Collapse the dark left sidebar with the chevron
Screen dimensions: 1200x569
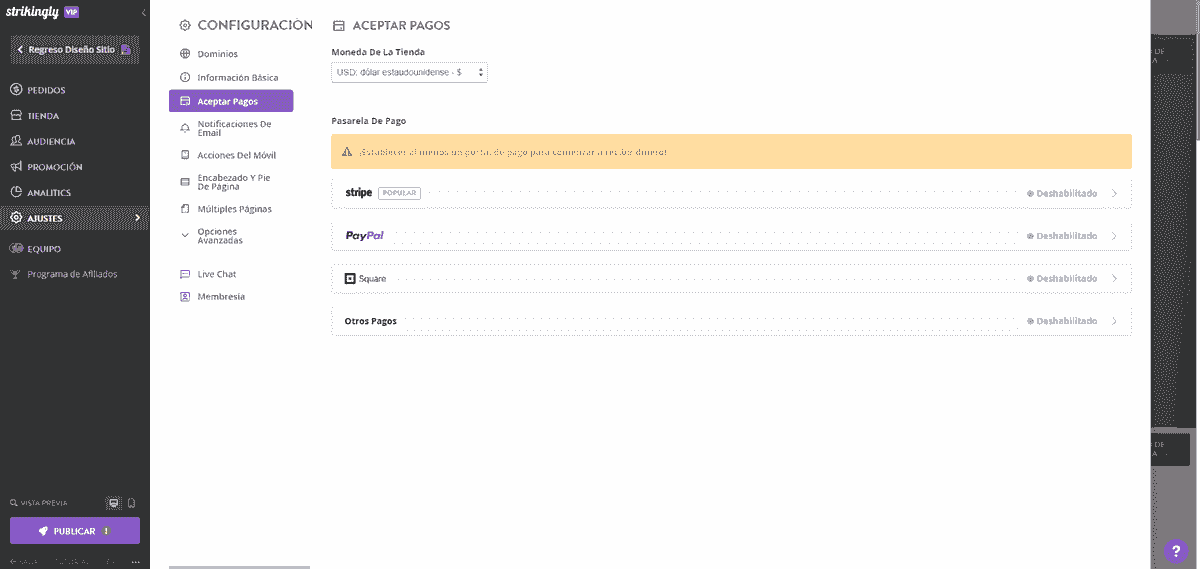[143, 13]
